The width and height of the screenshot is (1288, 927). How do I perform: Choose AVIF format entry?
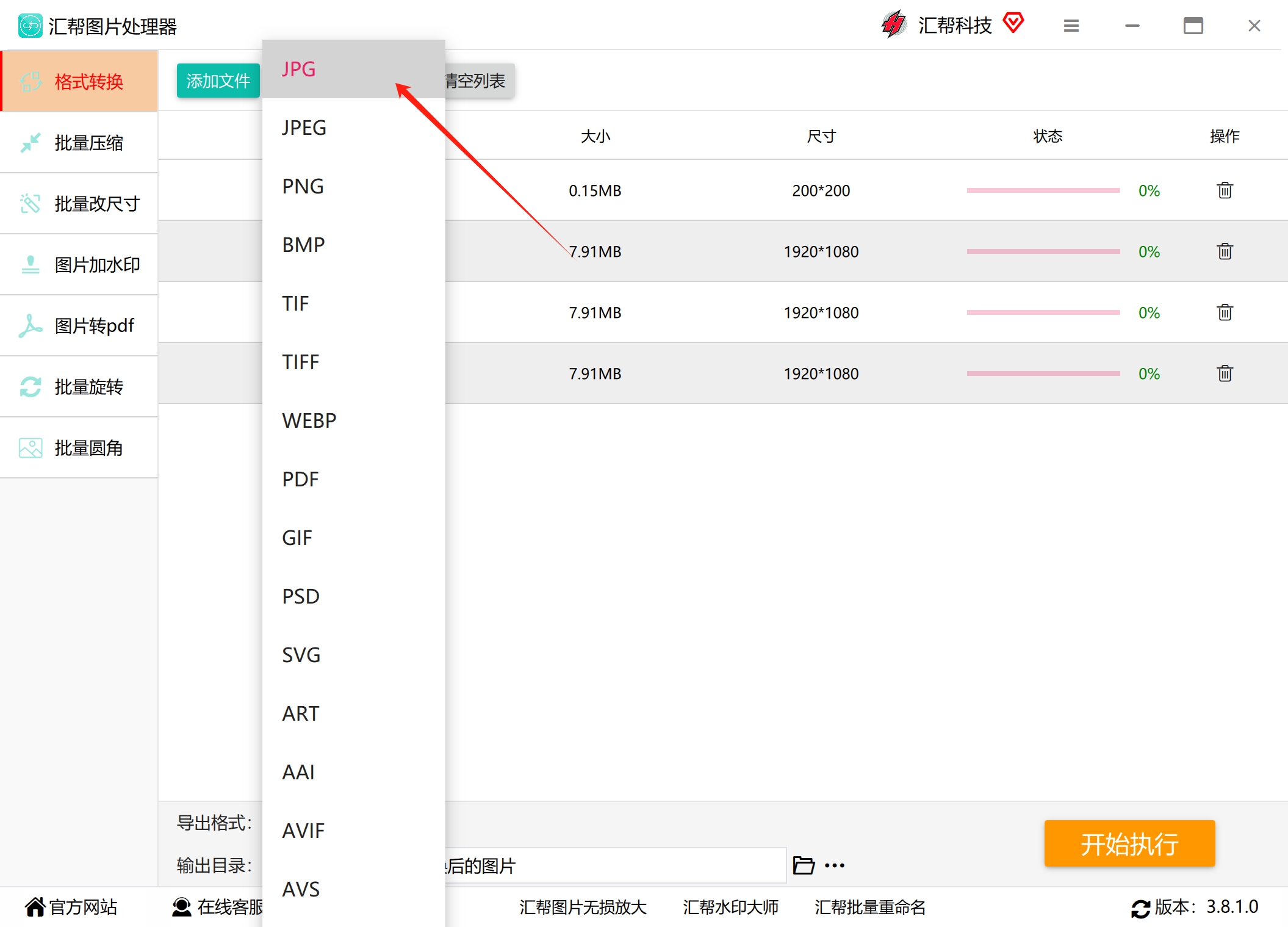pyautogui.click(x=354, y=831)
